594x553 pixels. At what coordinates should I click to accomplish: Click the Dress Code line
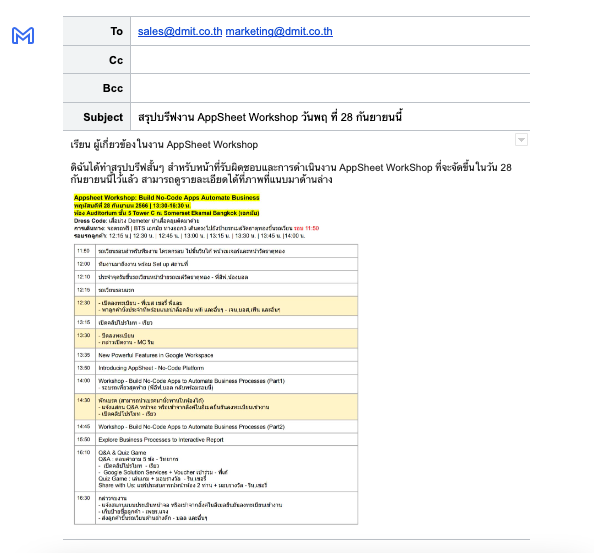136,221
